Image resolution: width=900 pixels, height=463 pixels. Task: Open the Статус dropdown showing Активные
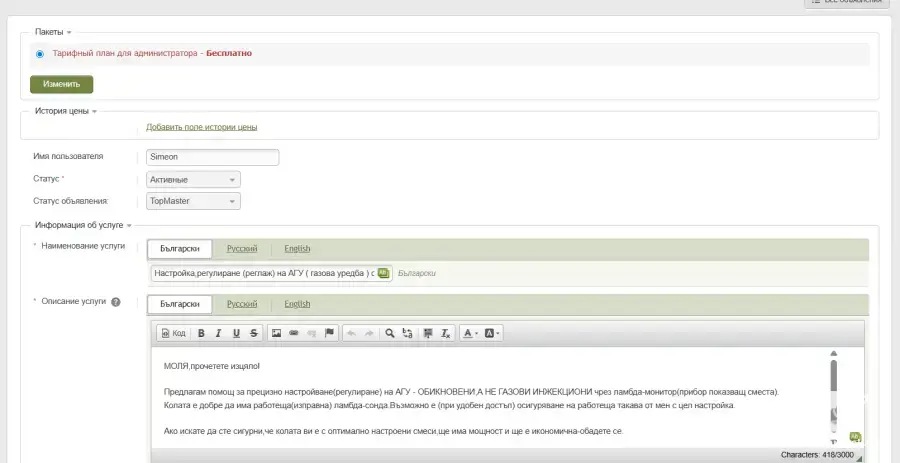193,180
